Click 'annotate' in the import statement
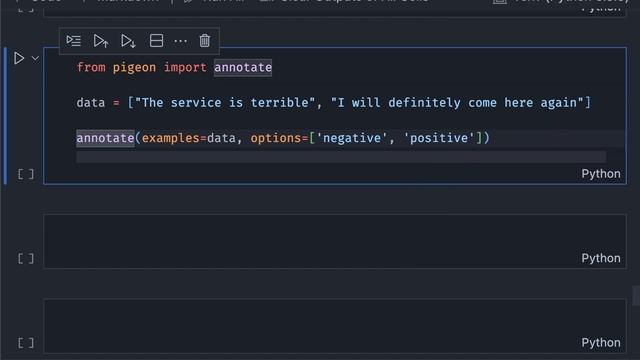The image size is (640, 360). point(243,67)
